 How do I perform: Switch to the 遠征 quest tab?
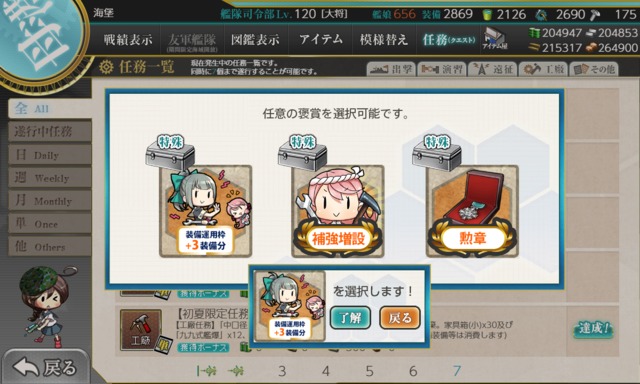click(x=493, y=69)
